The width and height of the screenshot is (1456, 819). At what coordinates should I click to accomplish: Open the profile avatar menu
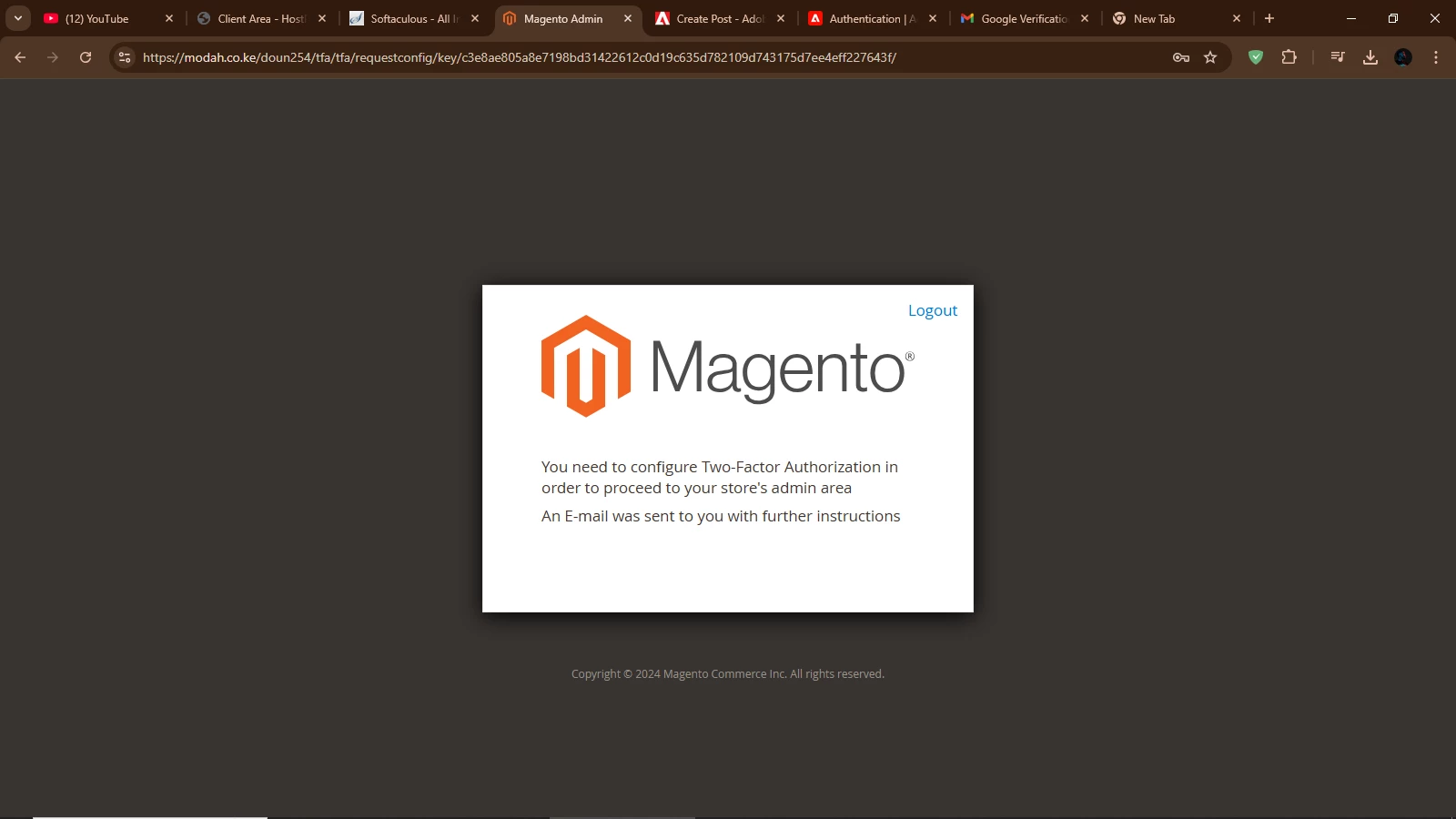click(1403, 57)
